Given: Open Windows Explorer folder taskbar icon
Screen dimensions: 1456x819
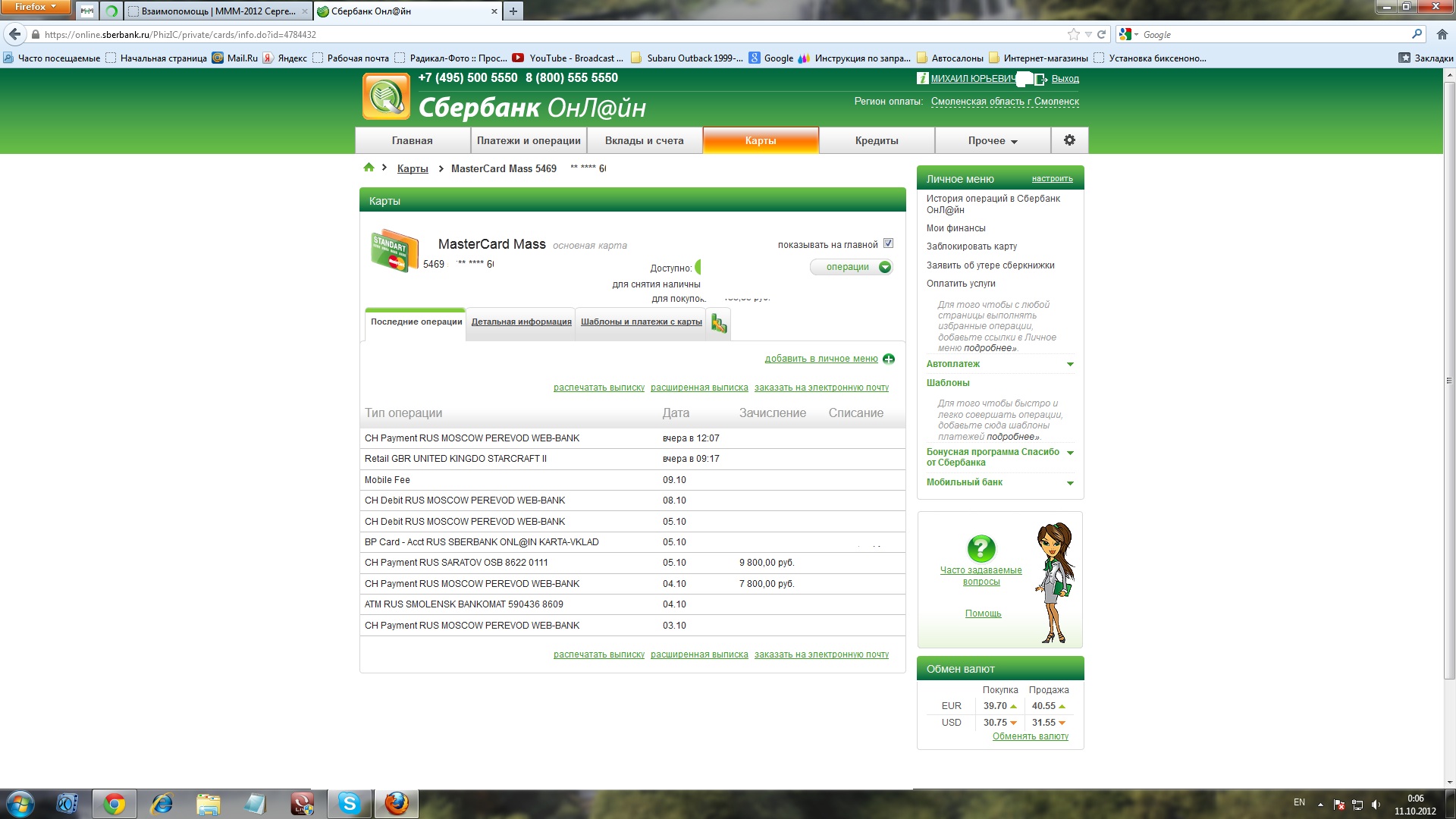Looking at the screenshot, I should click(x=209, y=804).
